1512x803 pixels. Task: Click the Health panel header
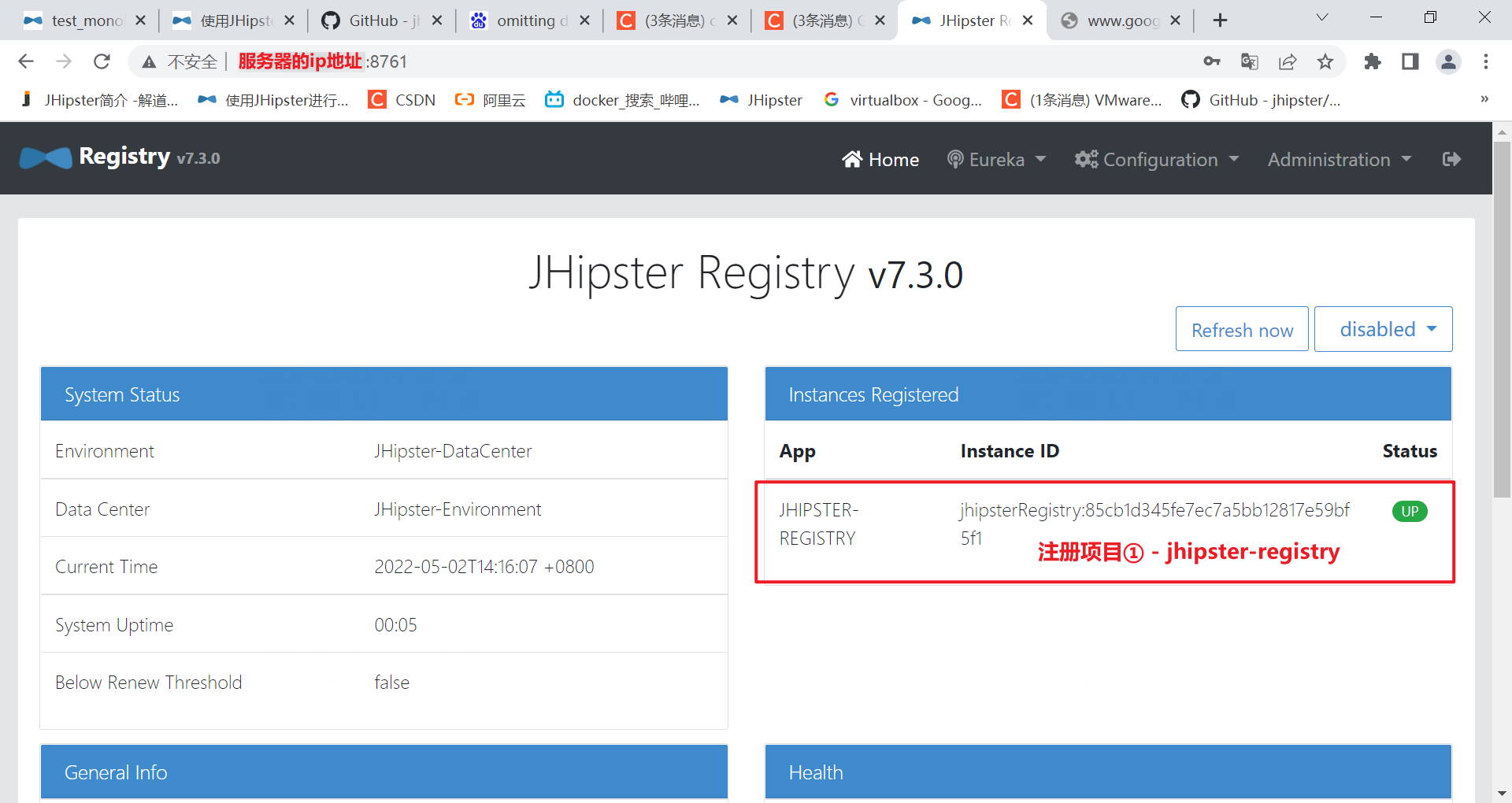click(x=1108, y=772)
